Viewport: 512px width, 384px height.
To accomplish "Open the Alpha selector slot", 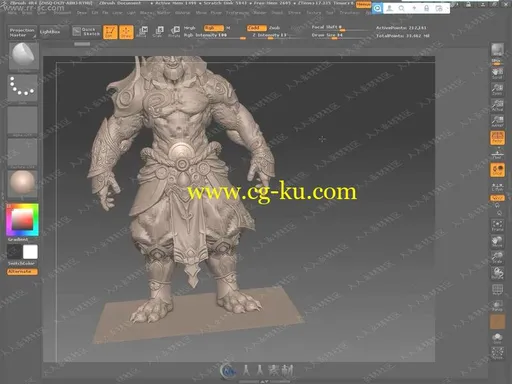I will (x=22, y=121).
